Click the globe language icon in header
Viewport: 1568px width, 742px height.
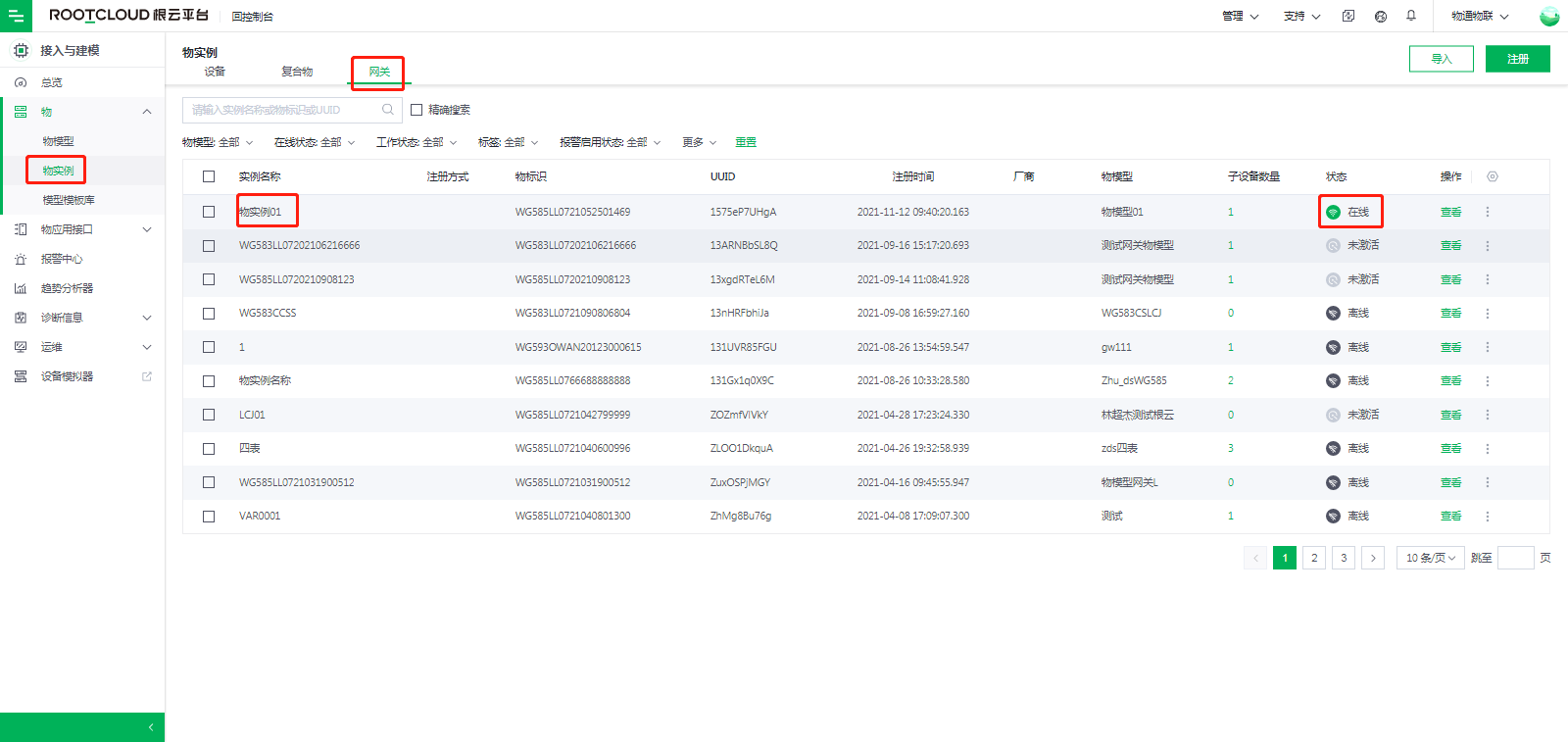coord(1381,16)
